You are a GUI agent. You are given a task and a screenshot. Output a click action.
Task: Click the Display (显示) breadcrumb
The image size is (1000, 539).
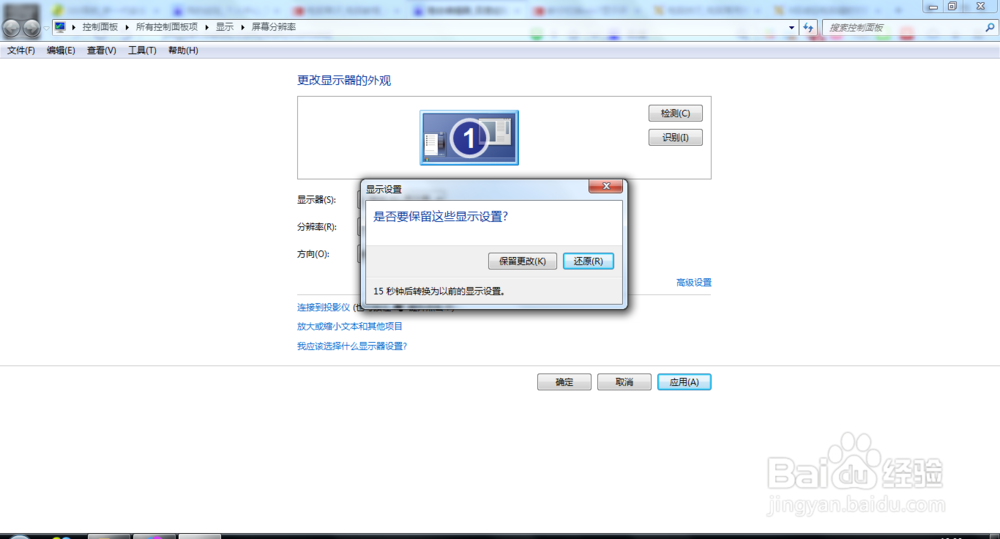click(224, 27)
